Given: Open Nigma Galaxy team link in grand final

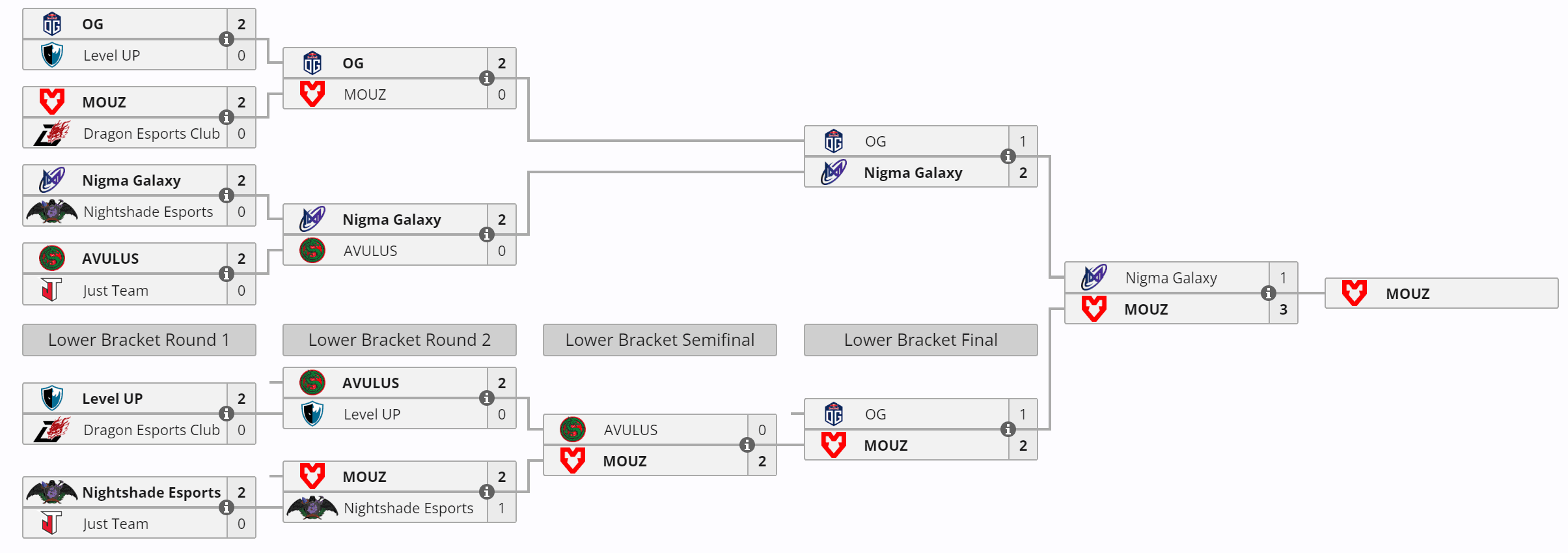Looking at the screenshot, I should pos(1170,278).
